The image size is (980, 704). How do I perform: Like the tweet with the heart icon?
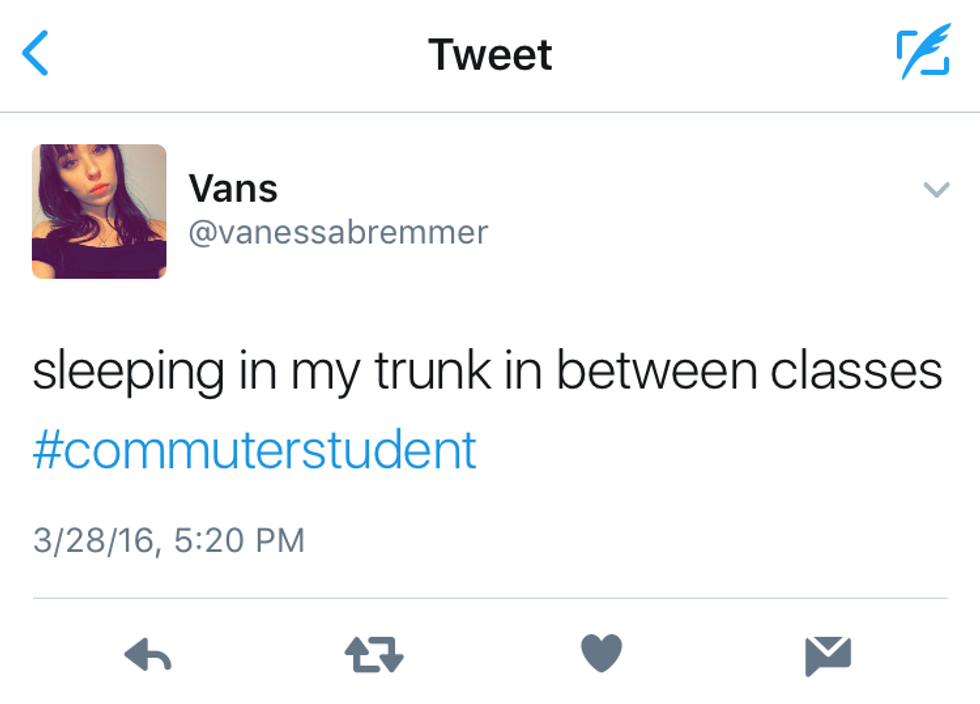pyautogui.click(x=601, y=654)
